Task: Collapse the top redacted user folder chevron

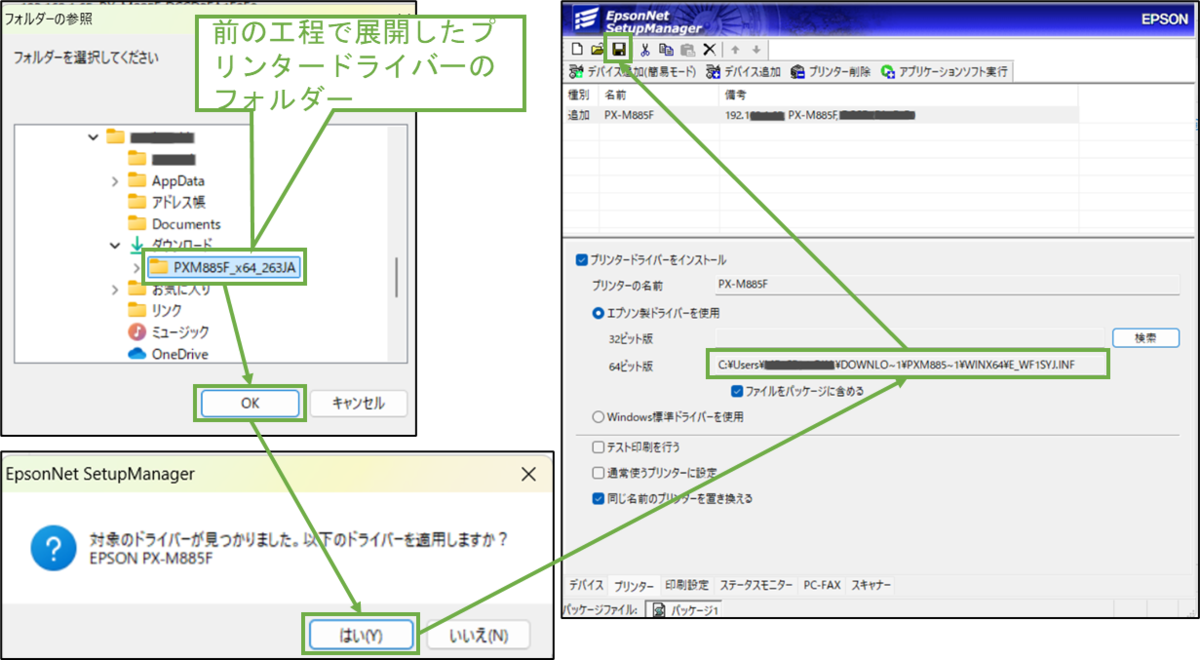Action: coord(94,137)
